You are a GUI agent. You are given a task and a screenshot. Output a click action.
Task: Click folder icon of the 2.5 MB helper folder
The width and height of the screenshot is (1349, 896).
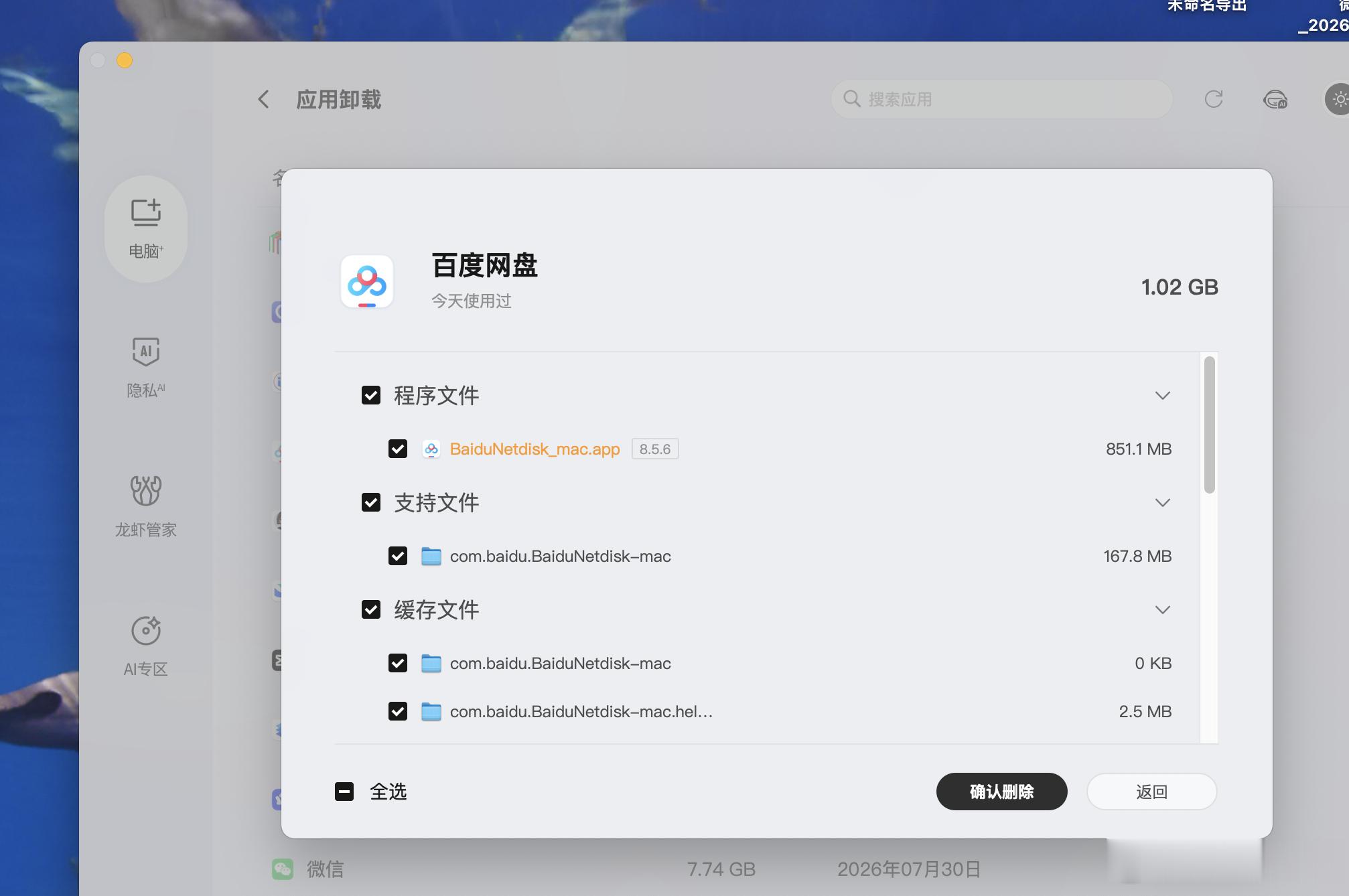(431, 711)
